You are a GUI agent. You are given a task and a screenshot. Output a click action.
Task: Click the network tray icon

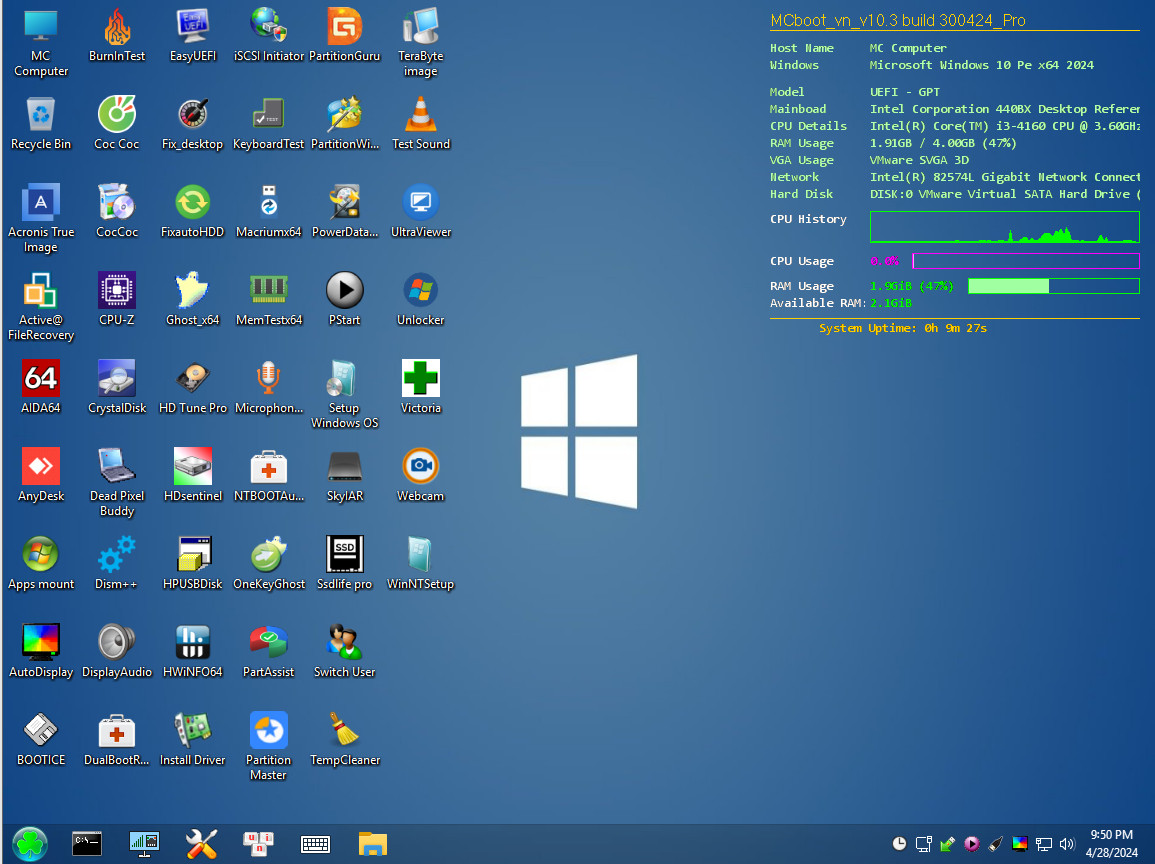tap(1044, 844)
